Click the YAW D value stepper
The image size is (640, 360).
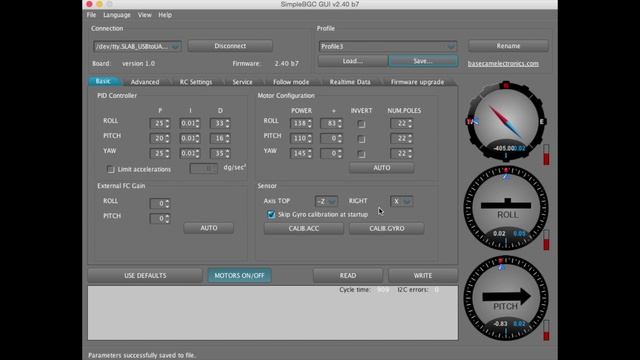pos(220,153)
